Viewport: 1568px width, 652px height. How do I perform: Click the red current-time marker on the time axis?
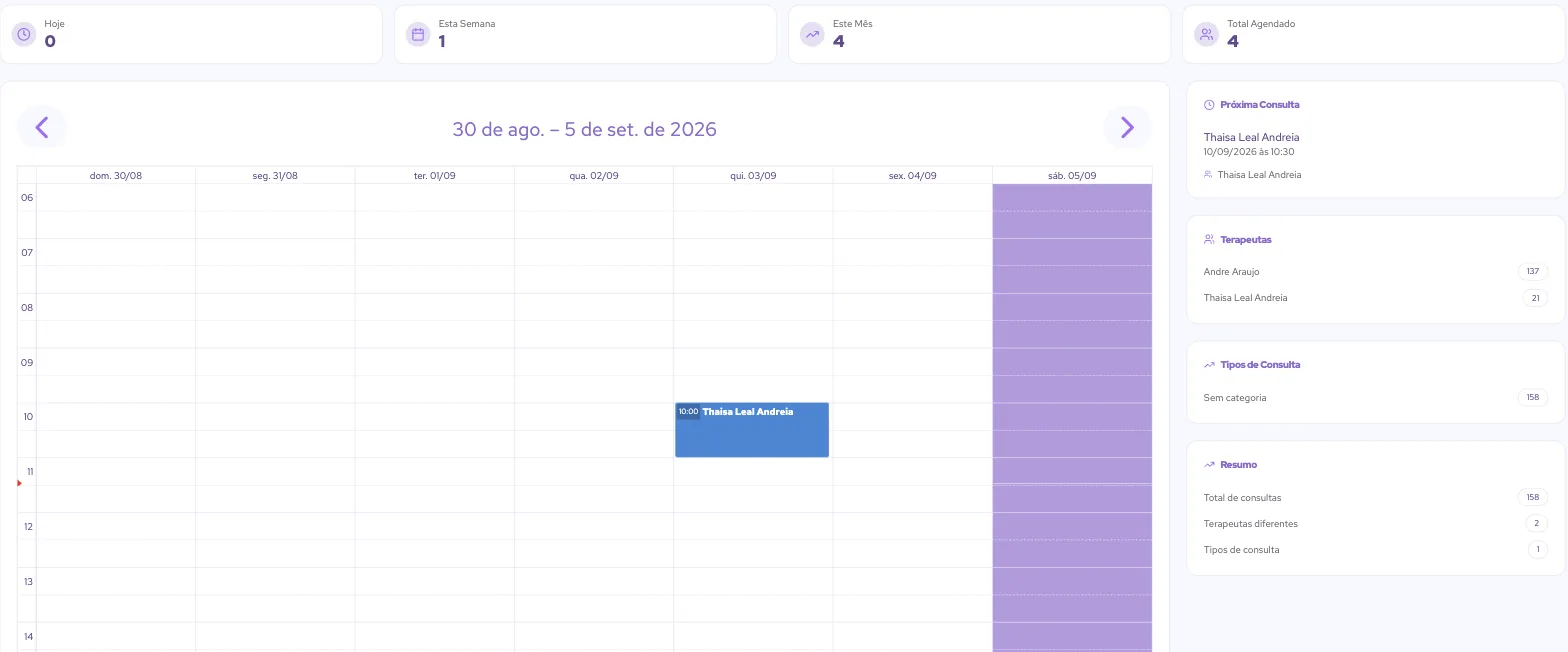(x=19, y=483)
